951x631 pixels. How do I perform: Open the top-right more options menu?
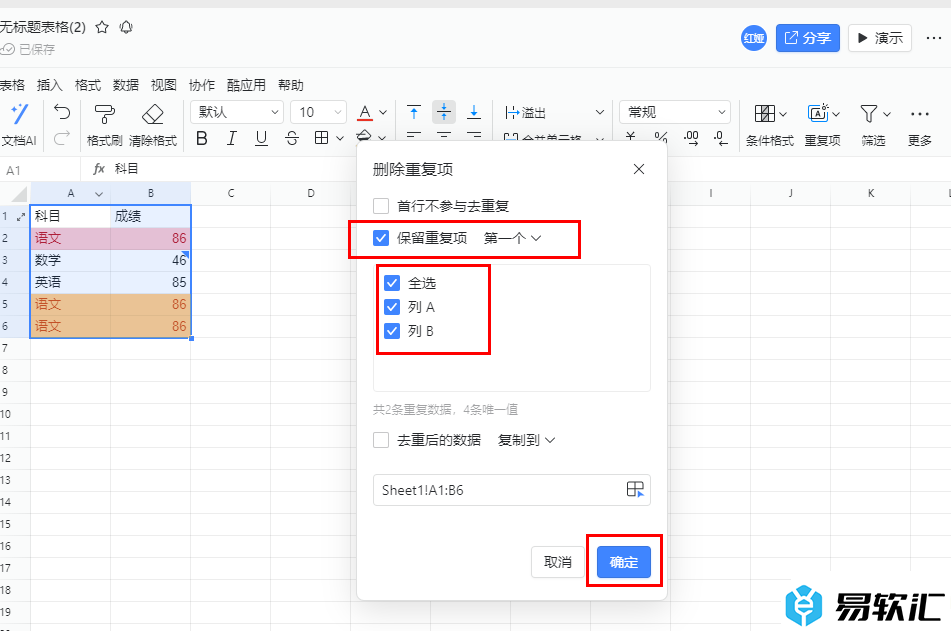(x=934, y=38)
